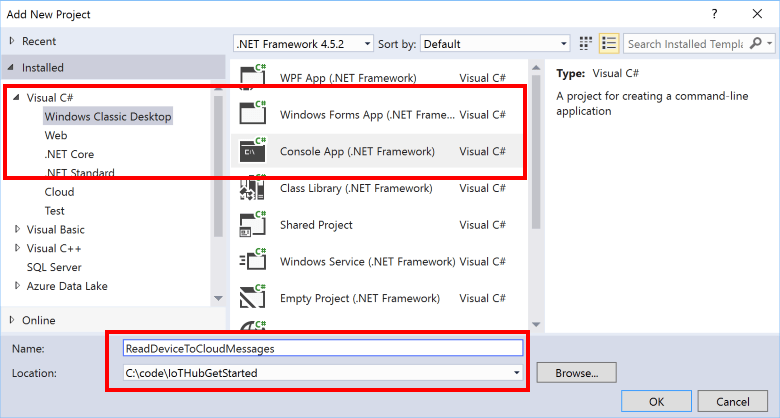The width and height of the screenshot is (780, 418).
Task: Open the search options dropdown arrow
Action: [x=770, y=44]
